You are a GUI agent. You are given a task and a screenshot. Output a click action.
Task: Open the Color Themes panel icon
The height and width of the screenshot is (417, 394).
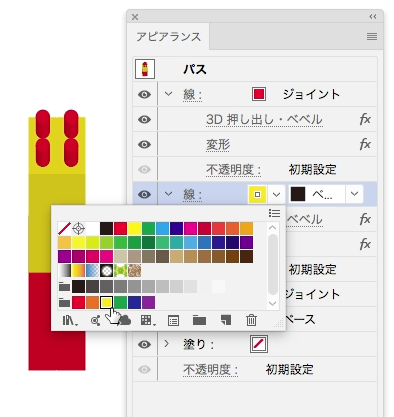96,321
